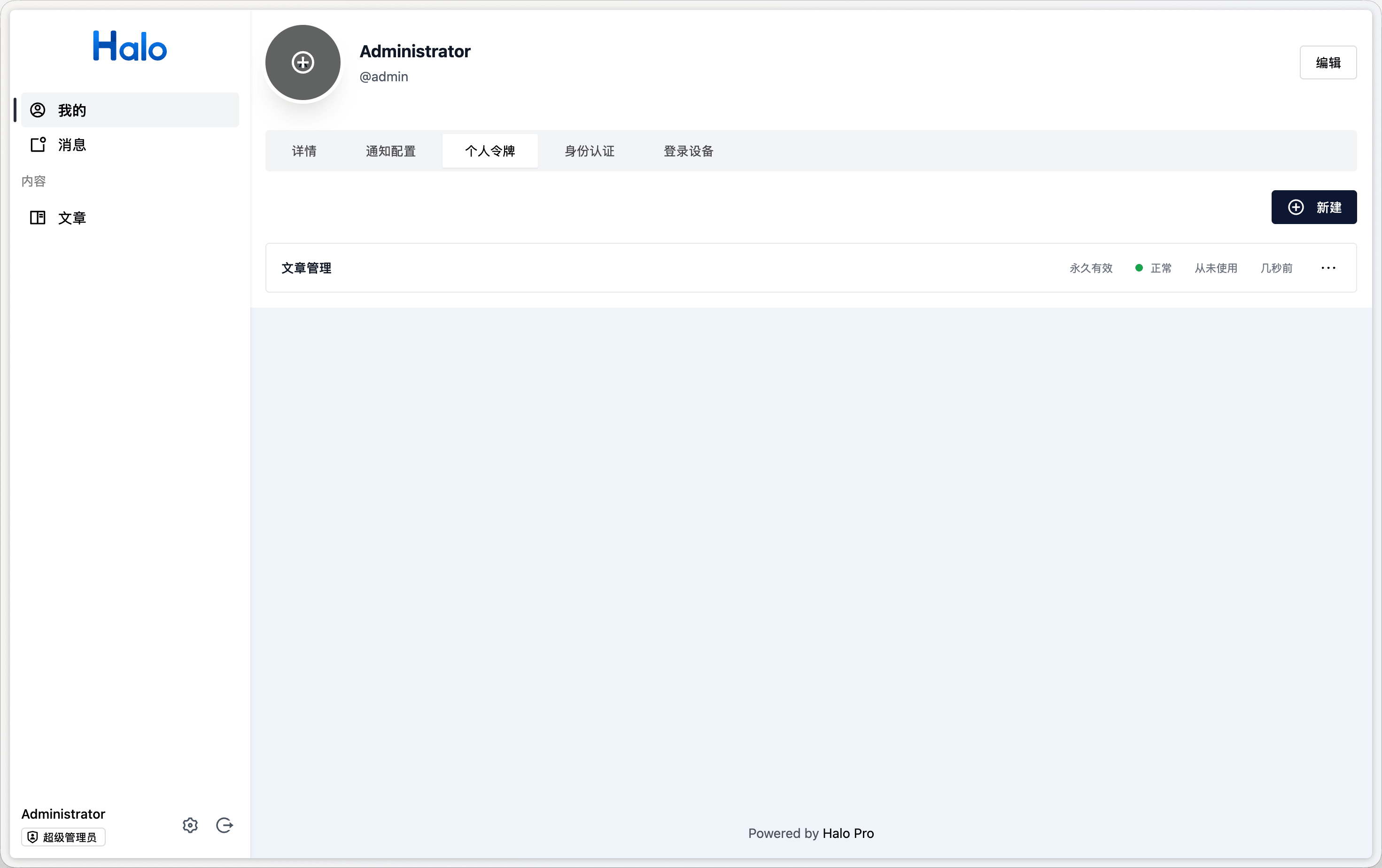Click the 几秒前 creation time label
Image resolution: width=1382 pixels, height=868 pixels.
click(x=1276, y=268)
